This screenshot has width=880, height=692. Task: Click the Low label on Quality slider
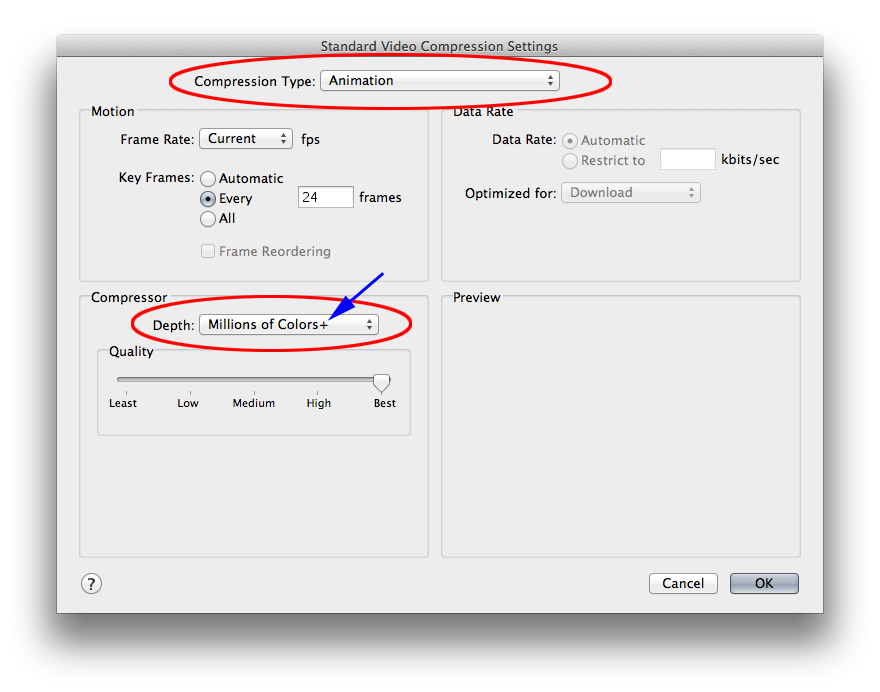coord(188,403)
